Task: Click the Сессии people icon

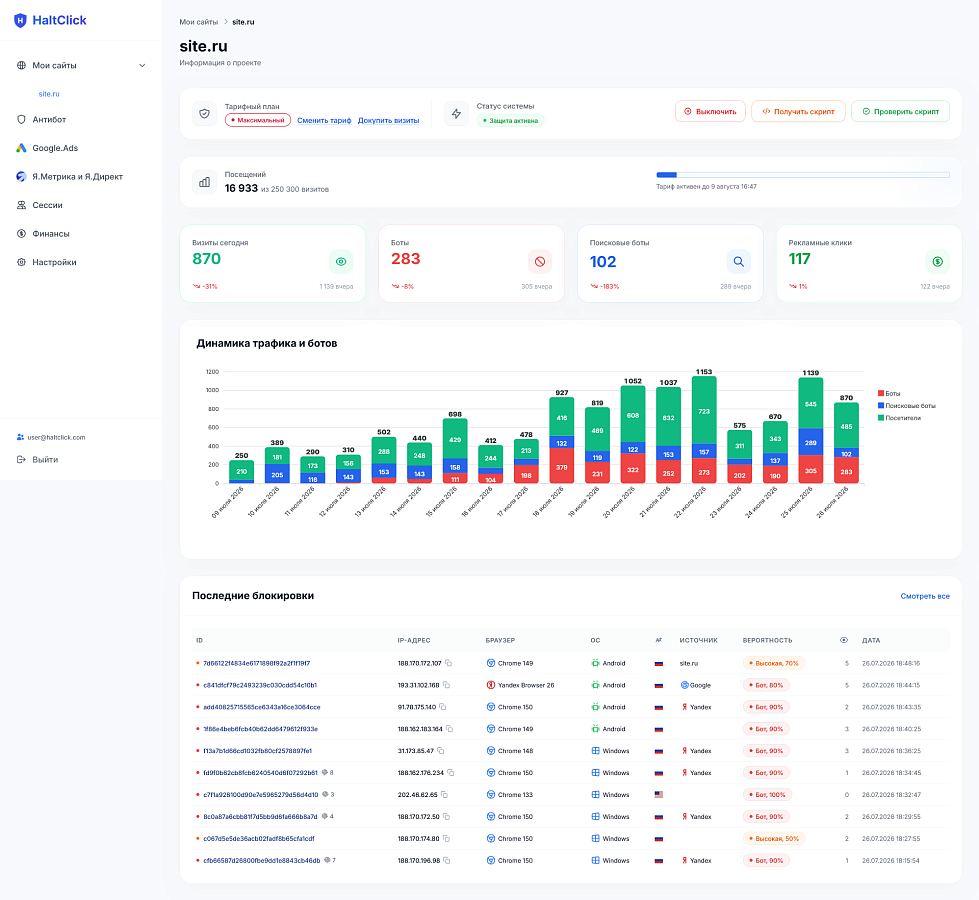Action: (21, 205)
